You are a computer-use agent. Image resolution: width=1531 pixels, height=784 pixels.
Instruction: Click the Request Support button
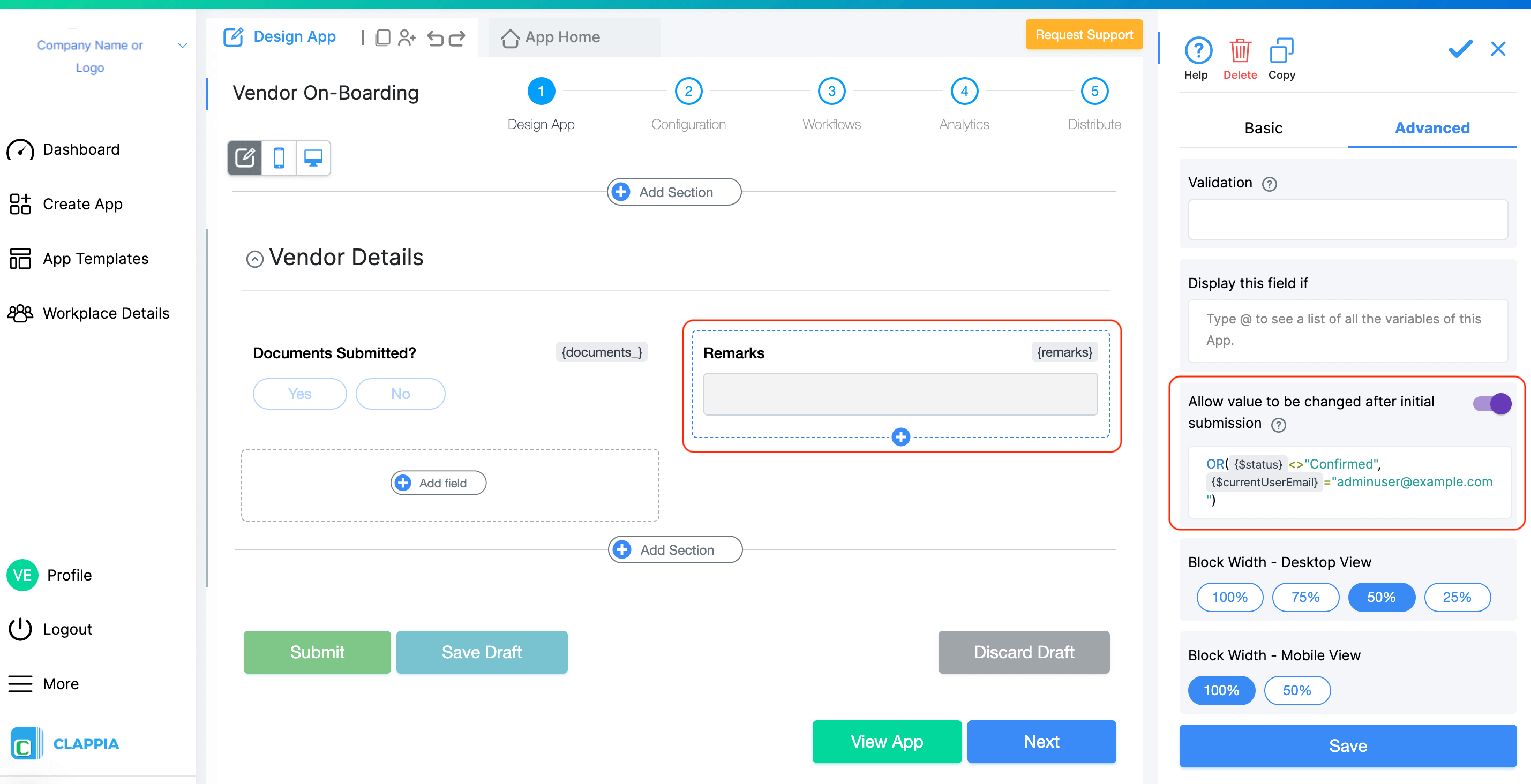[1084, 34]
